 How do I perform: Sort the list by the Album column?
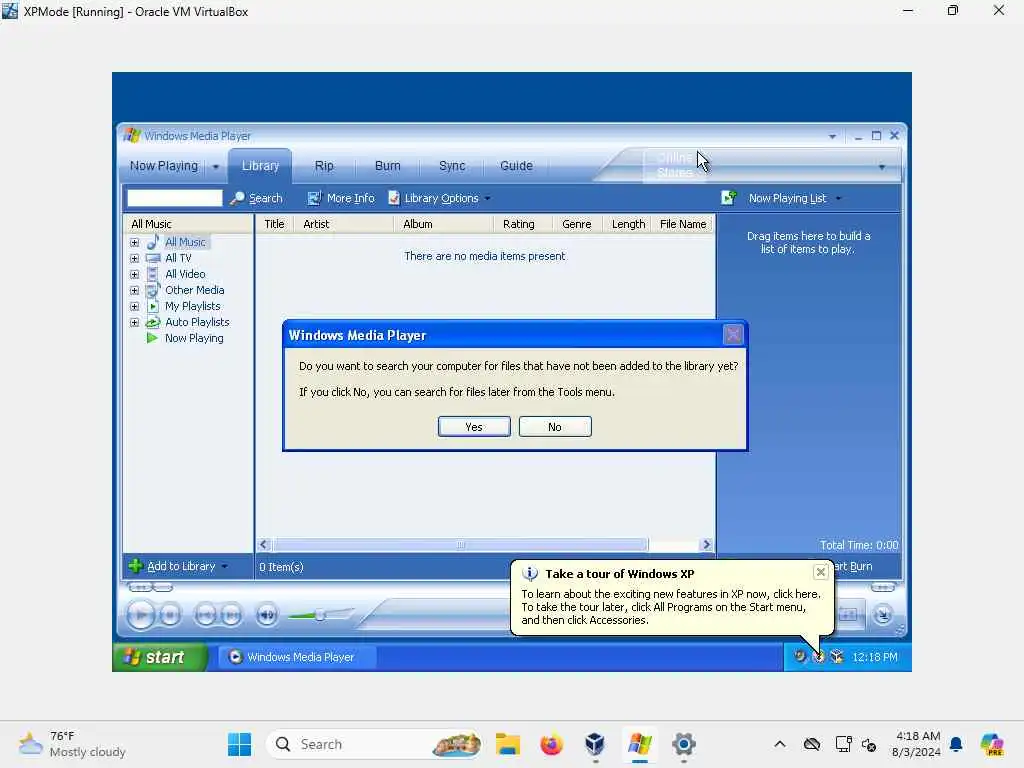443,224
